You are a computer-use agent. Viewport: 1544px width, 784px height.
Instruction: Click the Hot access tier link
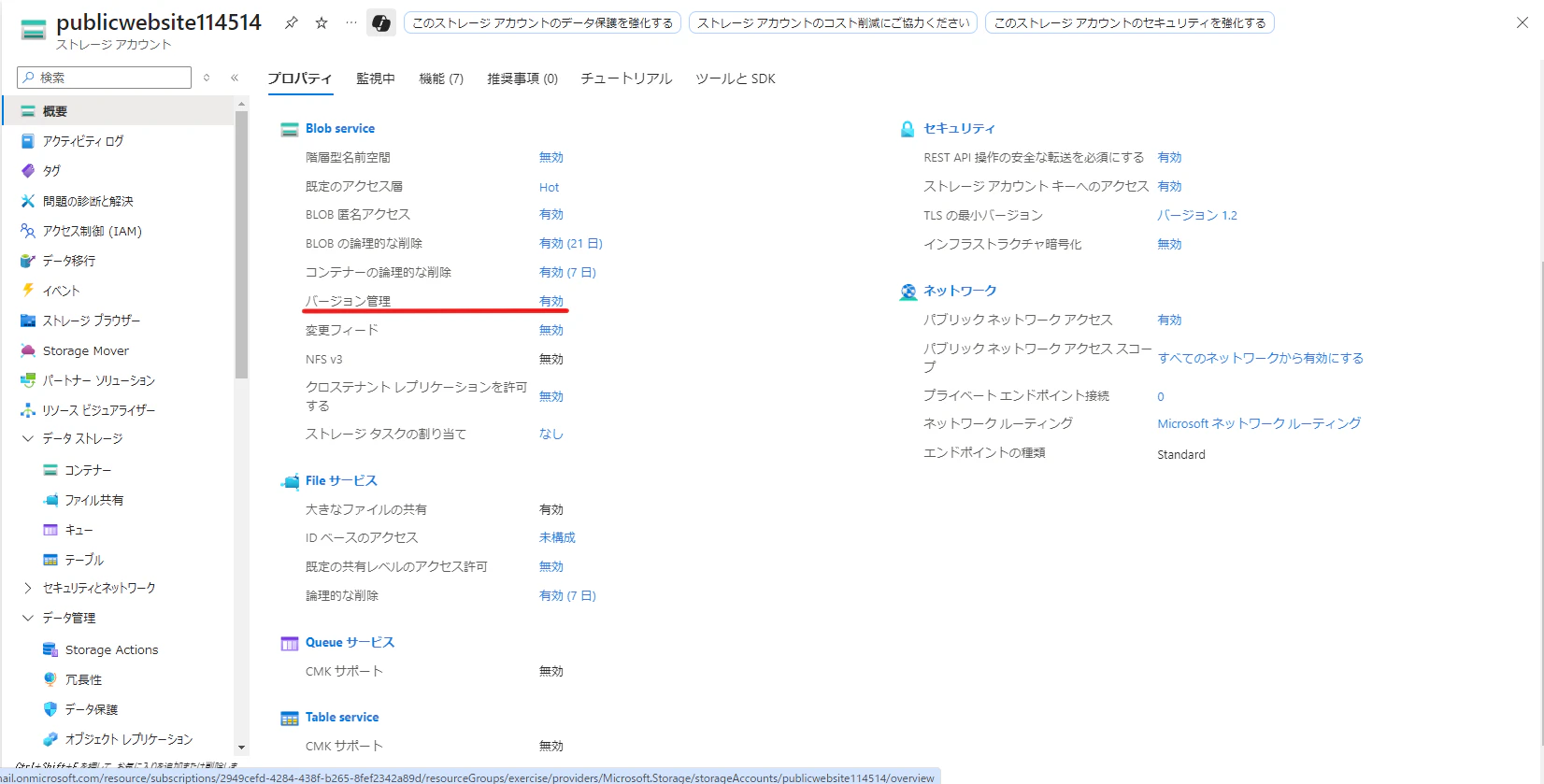click(550, 187)
